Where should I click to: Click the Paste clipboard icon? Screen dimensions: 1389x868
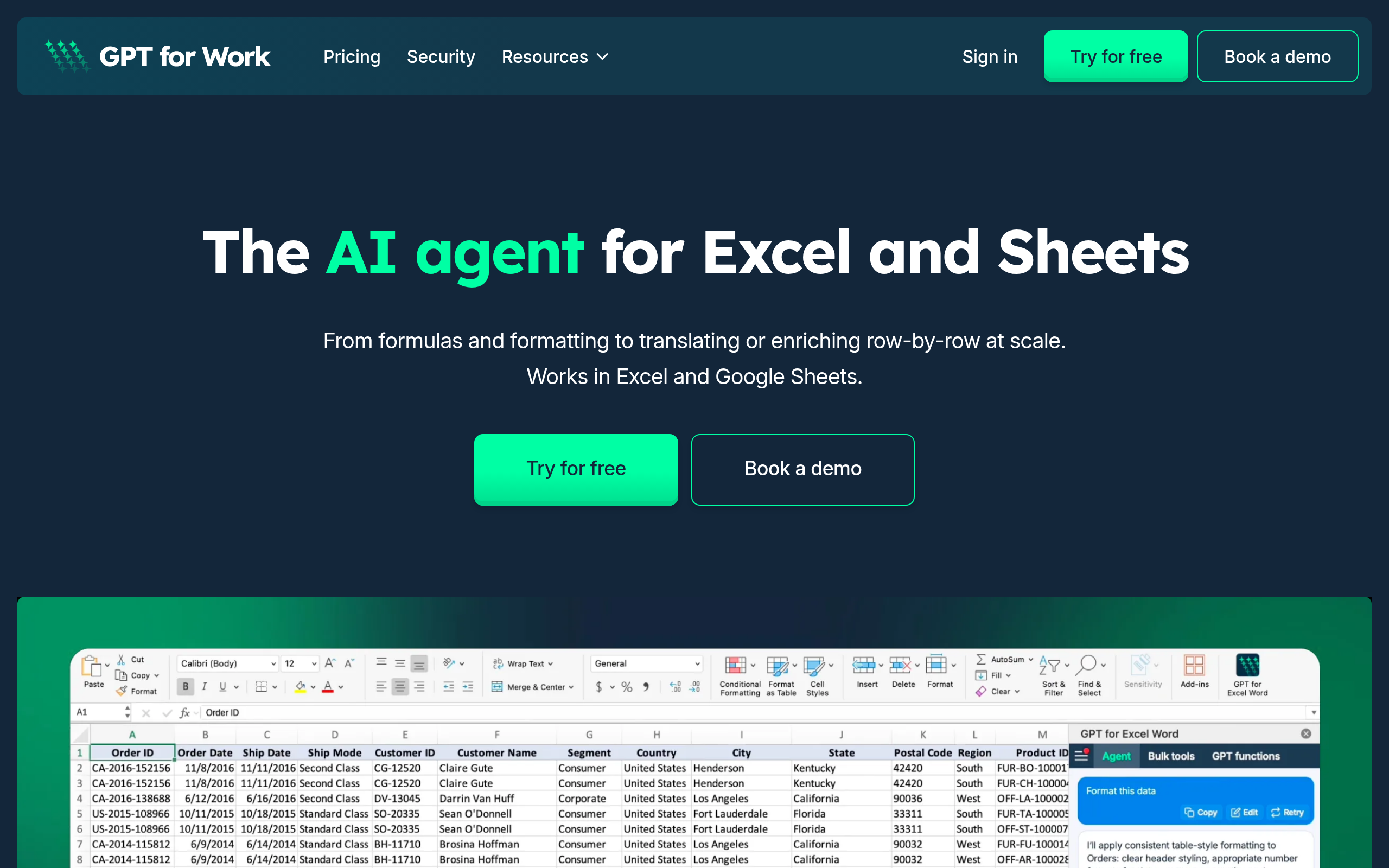coord(92,666)
